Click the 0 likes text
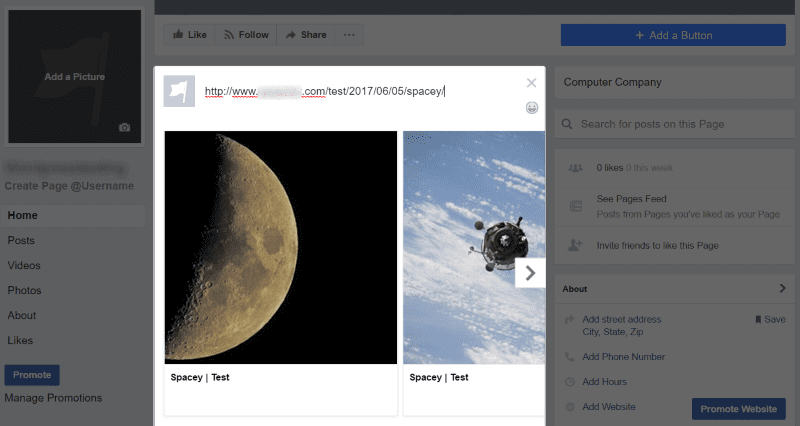 (610, 168)
